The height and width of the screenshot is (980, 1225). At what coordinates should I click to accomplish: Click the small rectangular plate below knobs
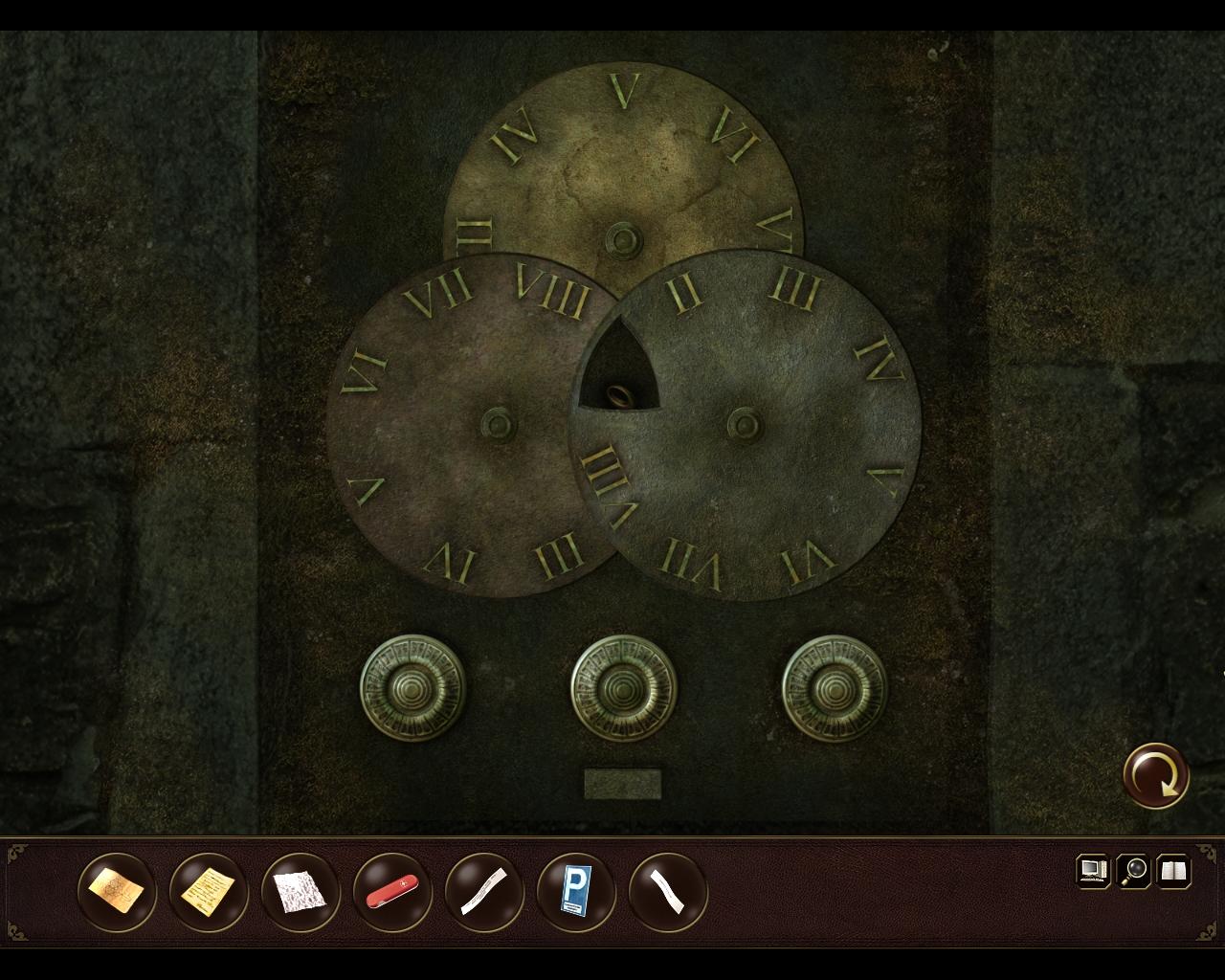(623, 784)
